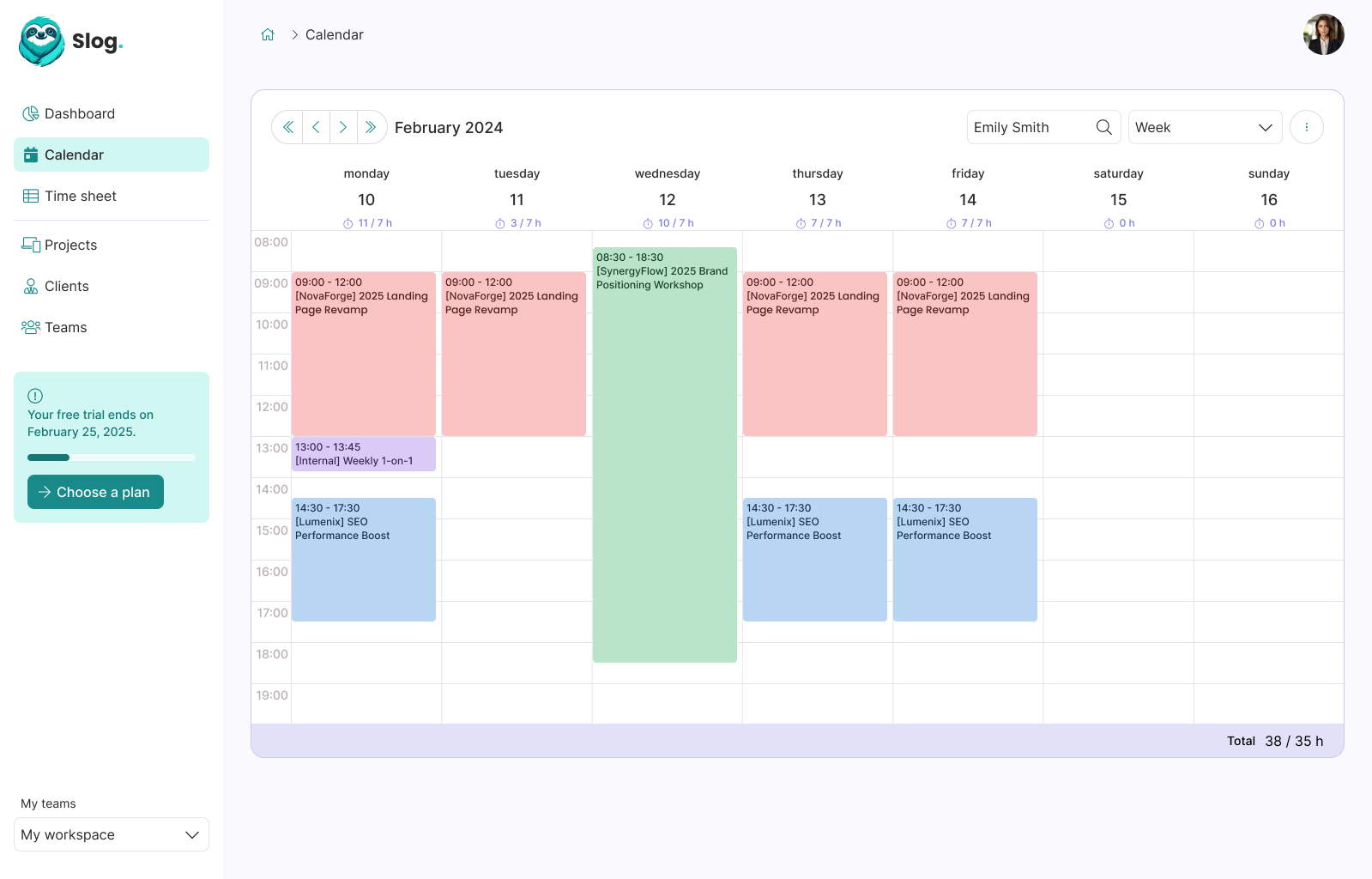Open the Week view dropdown
Viewport: 1372px width, 879px height.
[x=1205, y=126]
